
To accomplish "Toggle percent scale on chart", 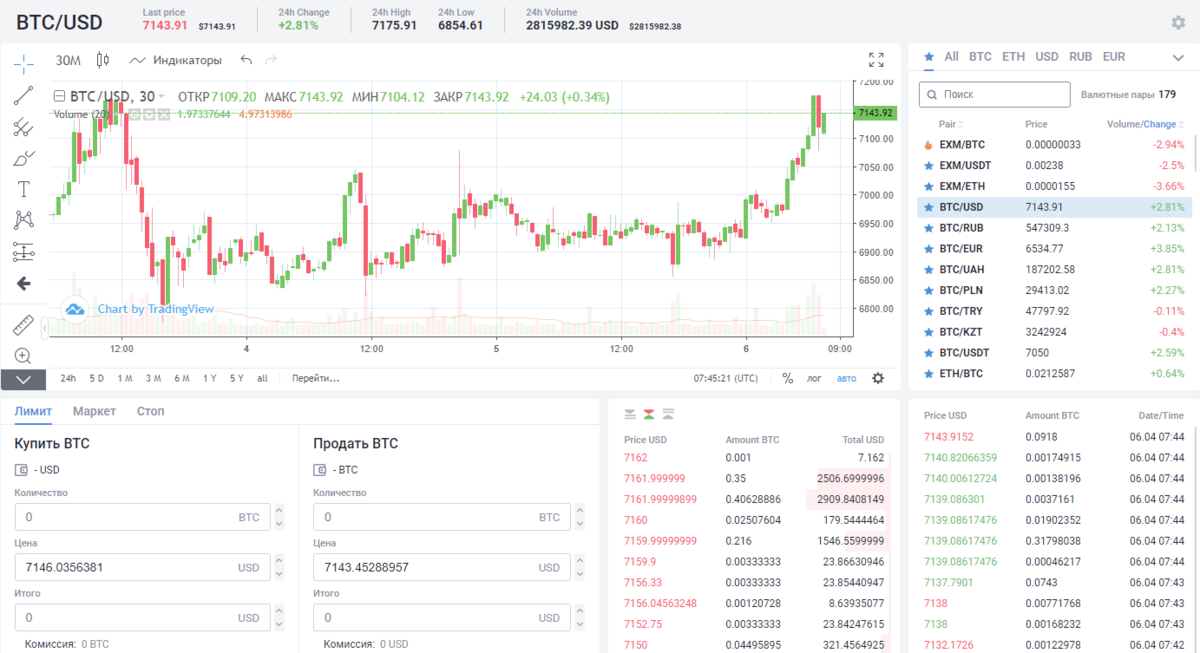I will pos(787,378).
